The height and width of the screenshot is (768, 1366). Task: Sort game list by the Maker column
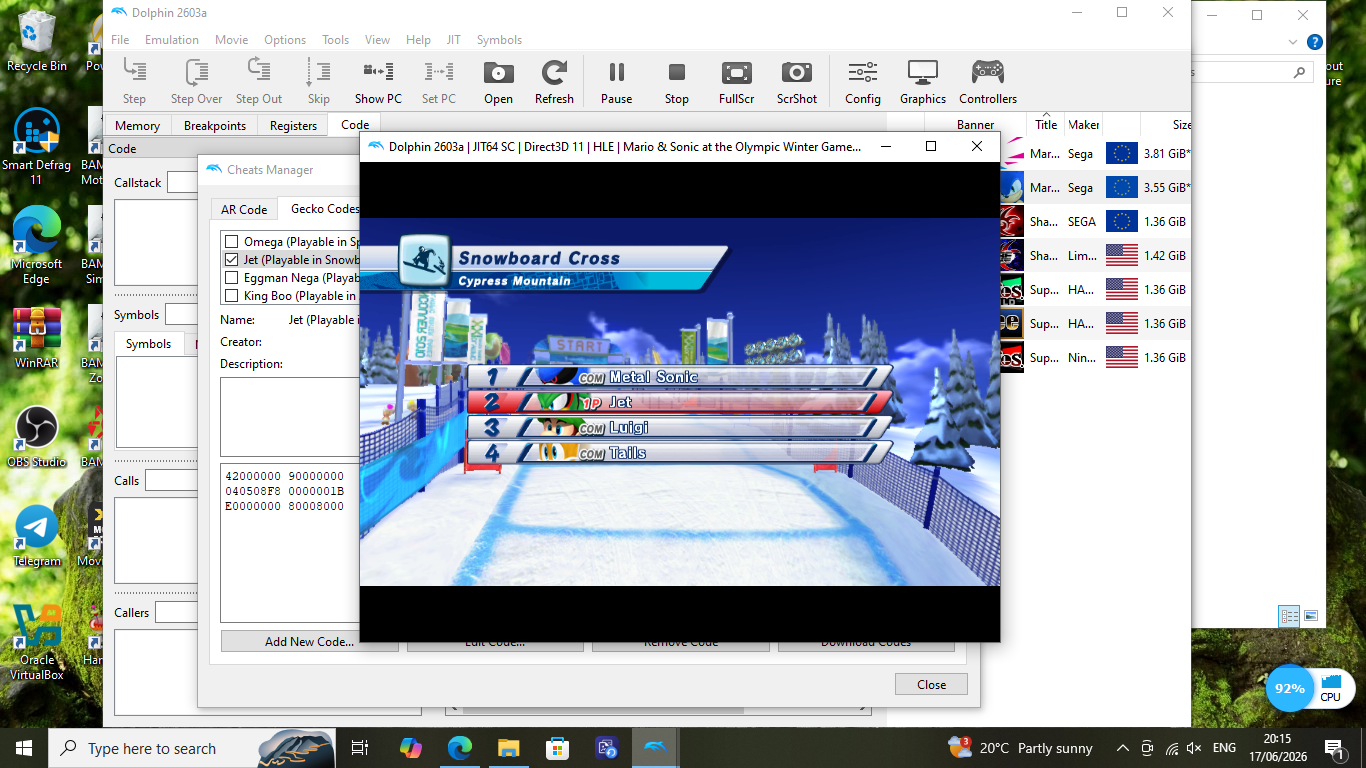(x=1084, y=125)
